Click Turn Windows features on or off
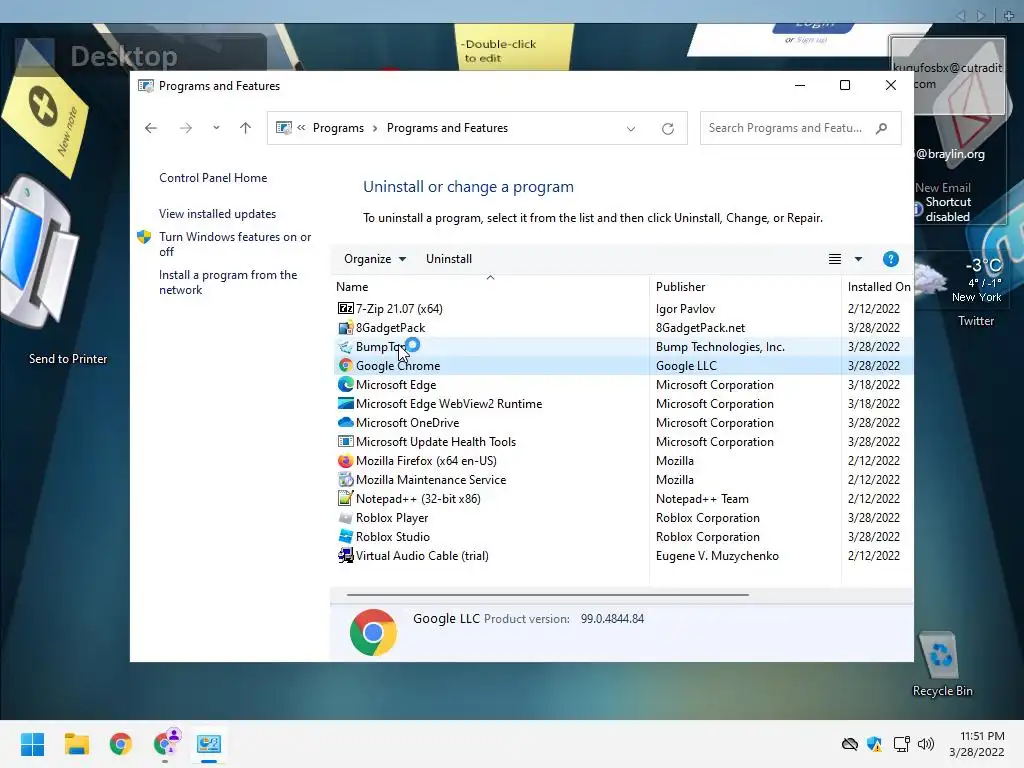1024x768 pixels. [235, 244]
